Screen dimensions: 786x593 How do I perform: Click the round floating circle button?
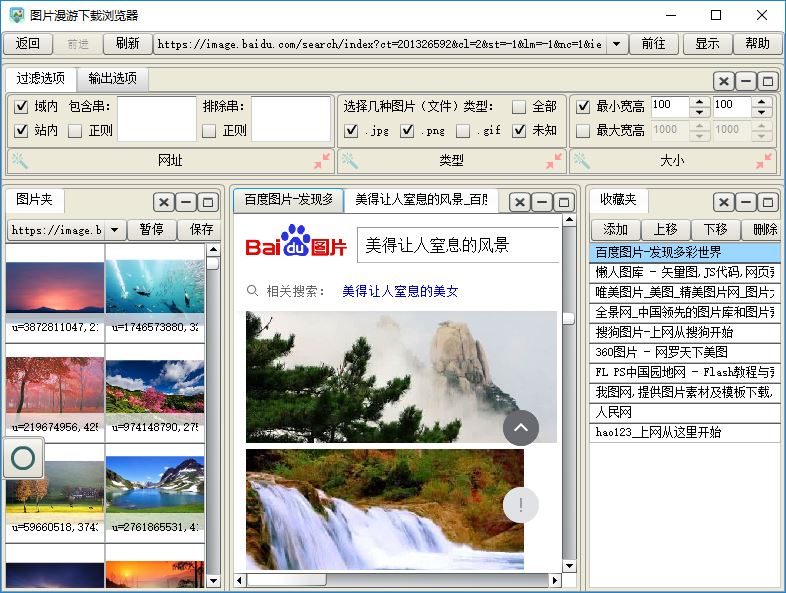coord(23,458)
